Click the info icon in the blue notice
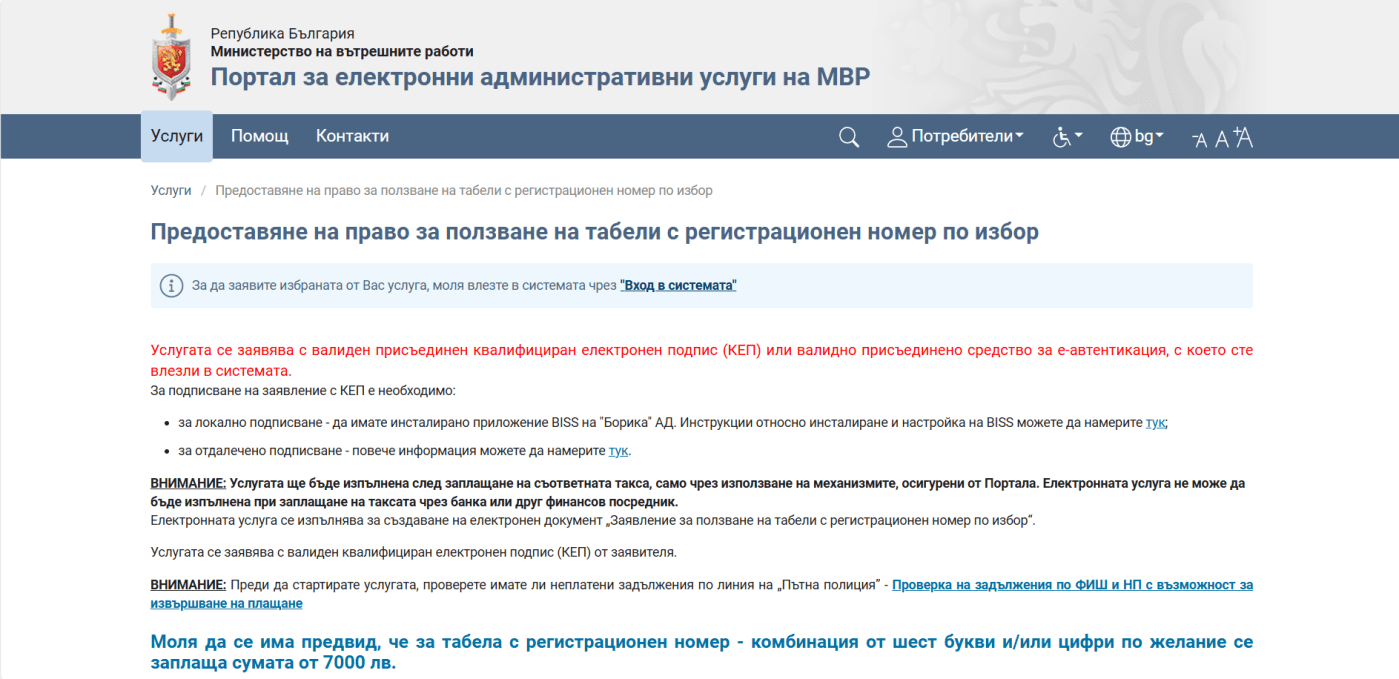1399x679 pixels. point(171,285)
